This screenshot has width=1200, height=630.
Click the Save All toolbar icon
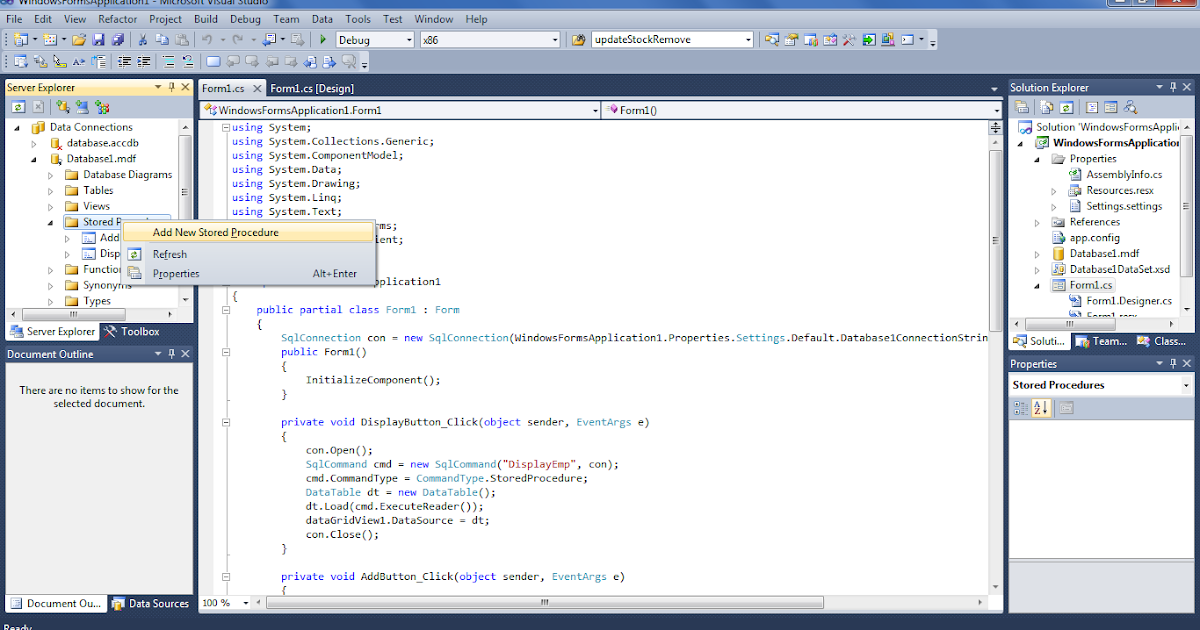pos(119,40)
